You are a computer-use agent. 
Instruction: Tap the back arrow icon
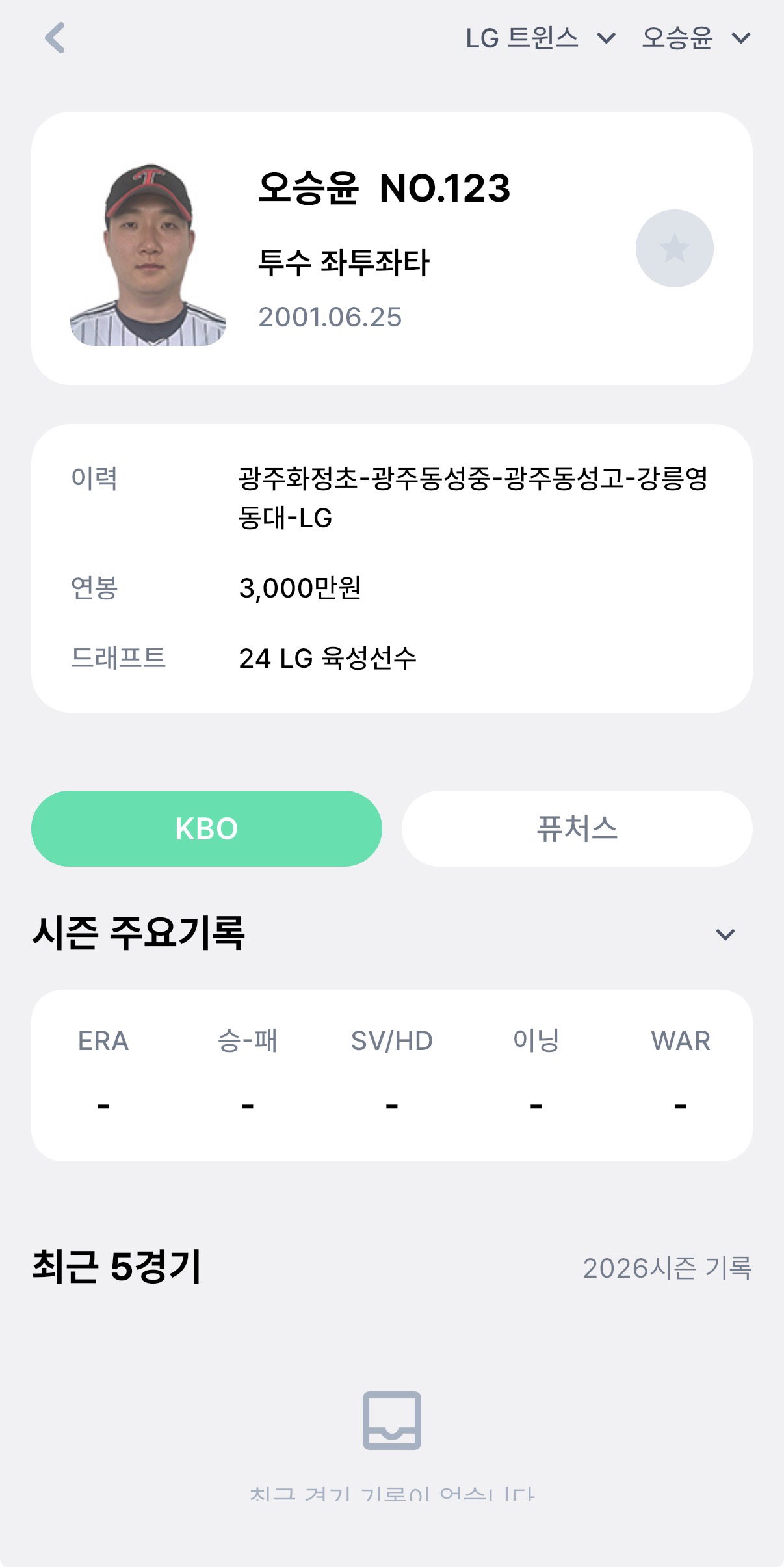click(x=55, y=38)
